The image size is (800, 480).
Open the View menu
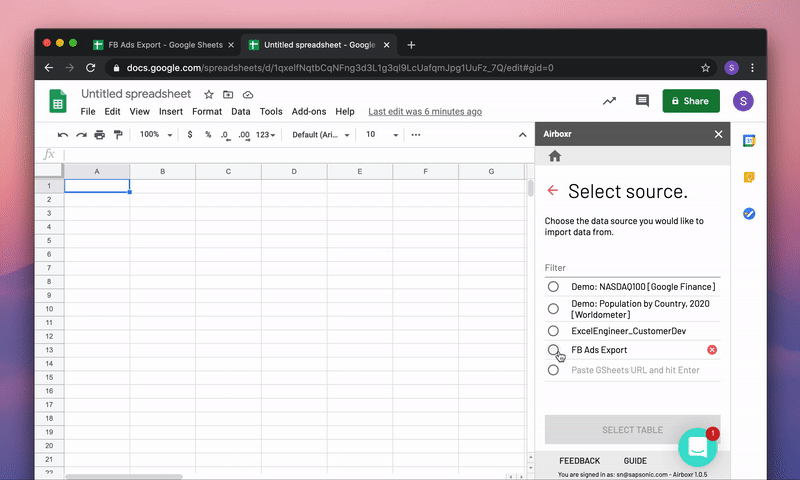point(139,111)
